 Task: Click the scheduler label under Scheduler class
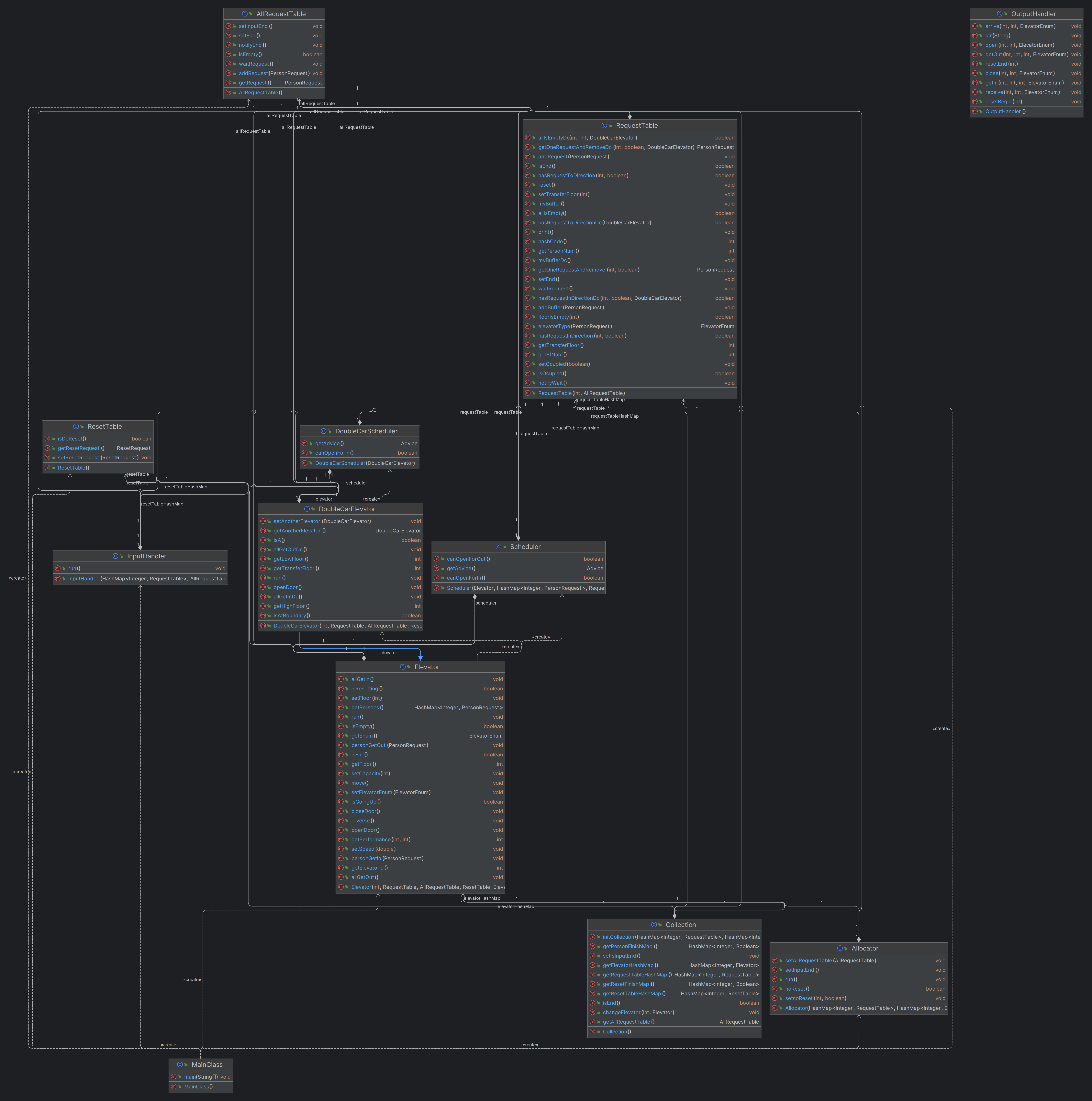(x=486, y=603)
